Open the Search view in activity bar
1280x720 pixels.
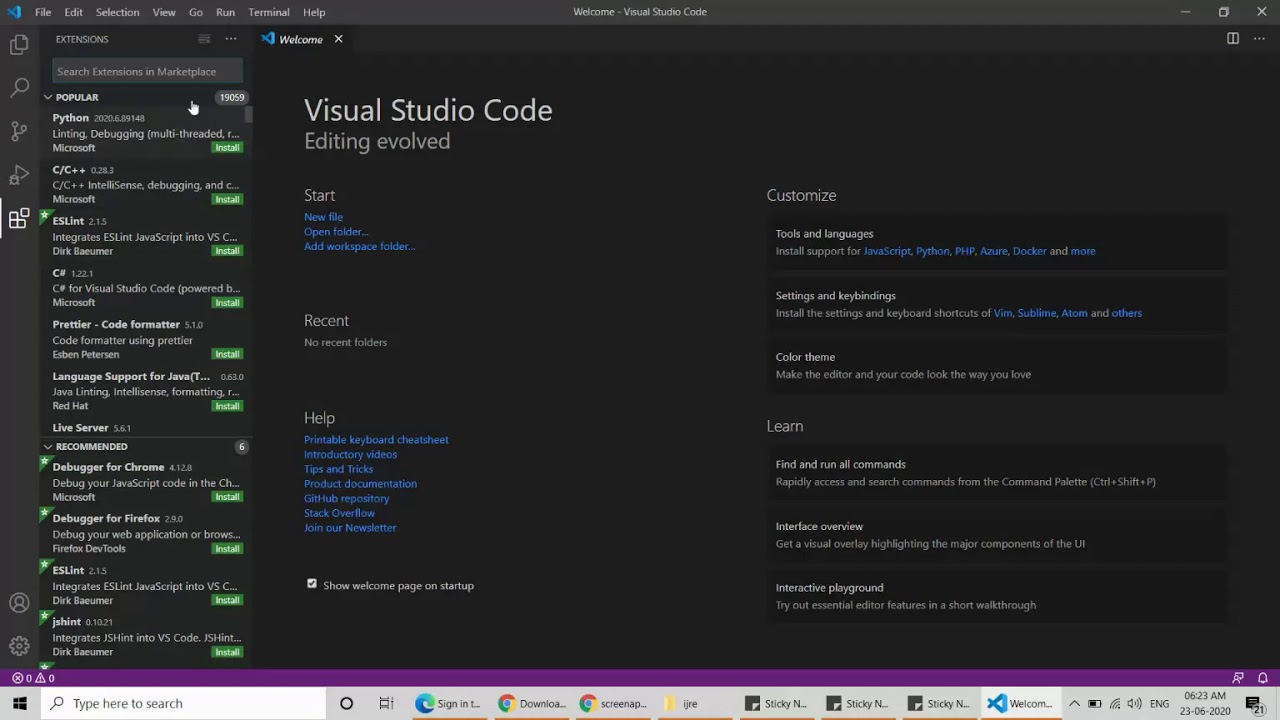[19, 88]
